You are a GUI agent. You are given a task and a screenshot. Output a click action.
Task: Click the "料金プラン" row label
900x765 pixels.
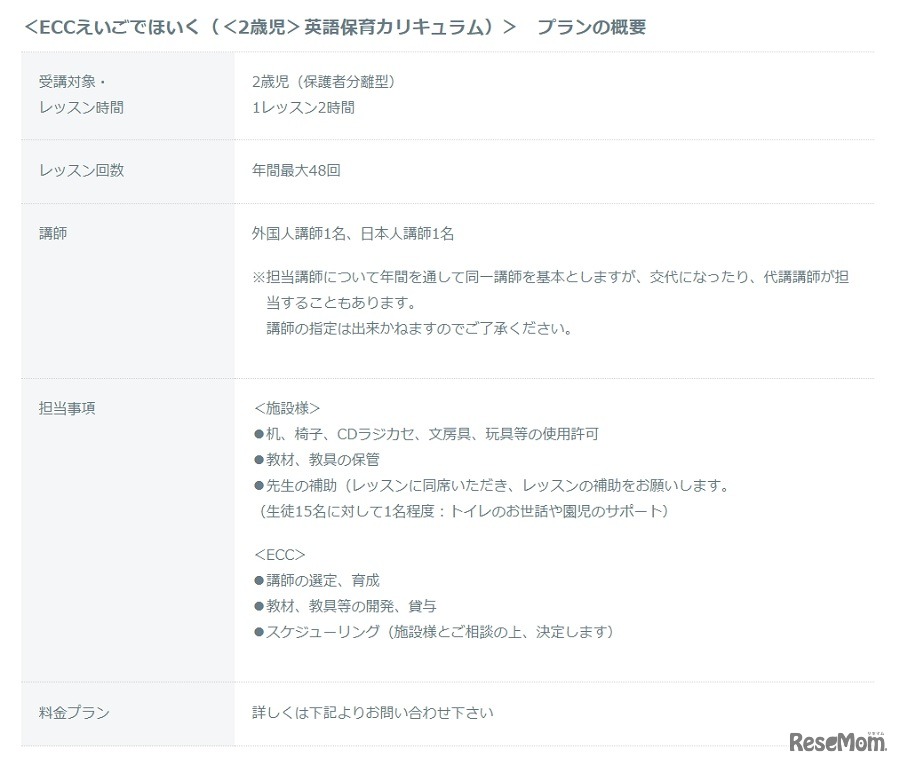[x=74, y=713]
